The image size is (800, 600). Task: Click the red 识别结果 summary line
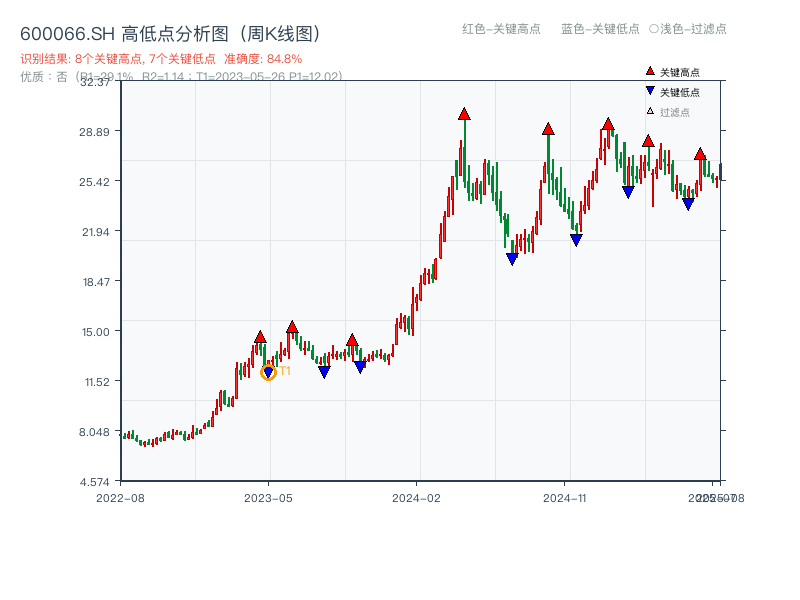tap(161, 59)
